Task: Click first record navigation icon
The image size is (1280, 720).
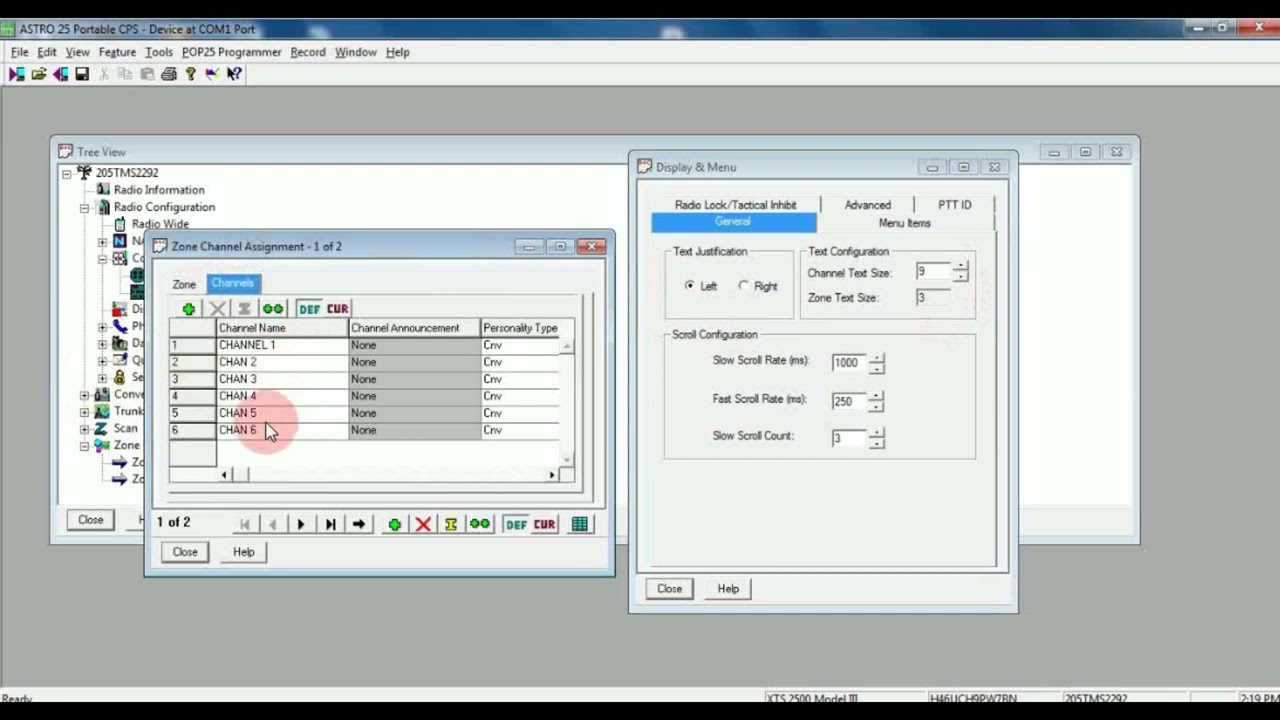Action: tap(244, 524)
